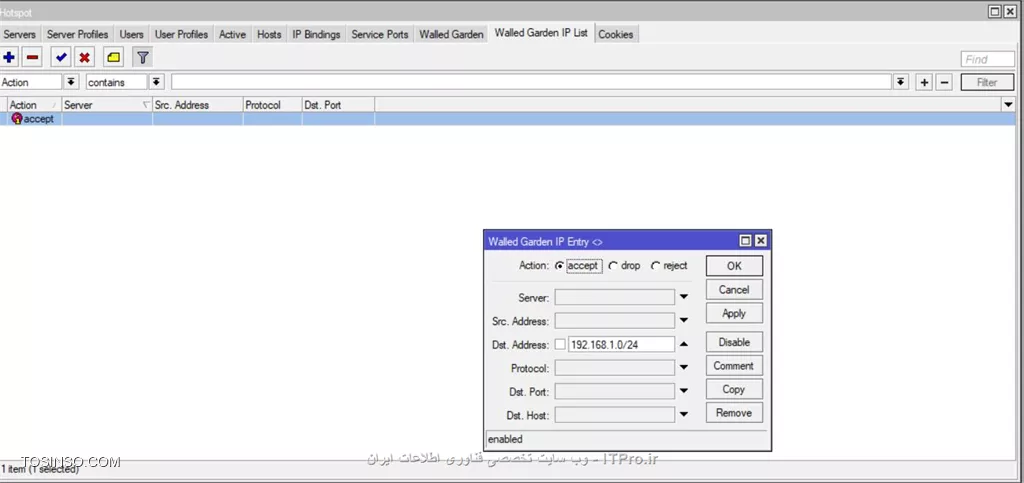Click the Copy button
The height and width of the screenshot is (483, 1024).
coord(734,389)
